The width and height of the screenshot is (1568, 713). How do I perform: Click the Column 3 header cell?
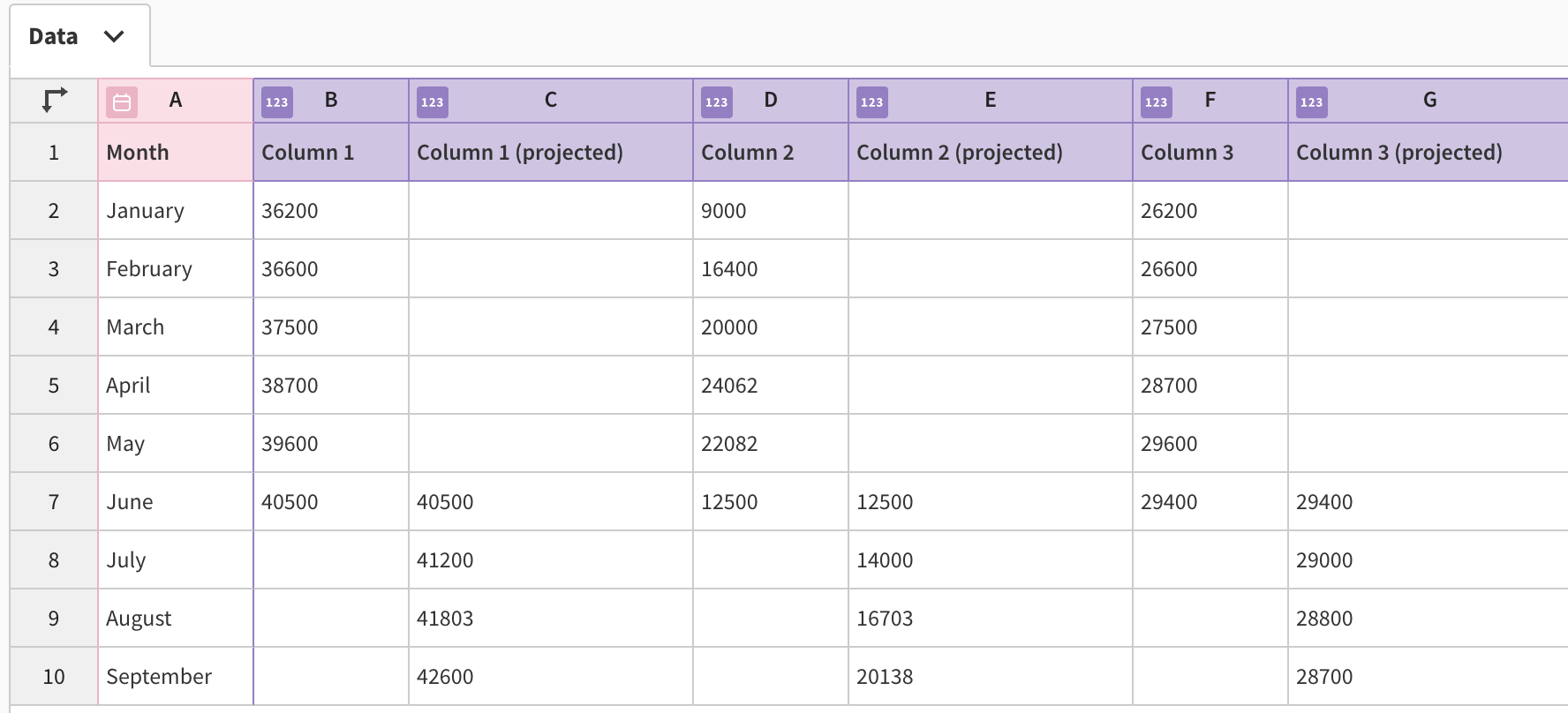pos(1210,153)
